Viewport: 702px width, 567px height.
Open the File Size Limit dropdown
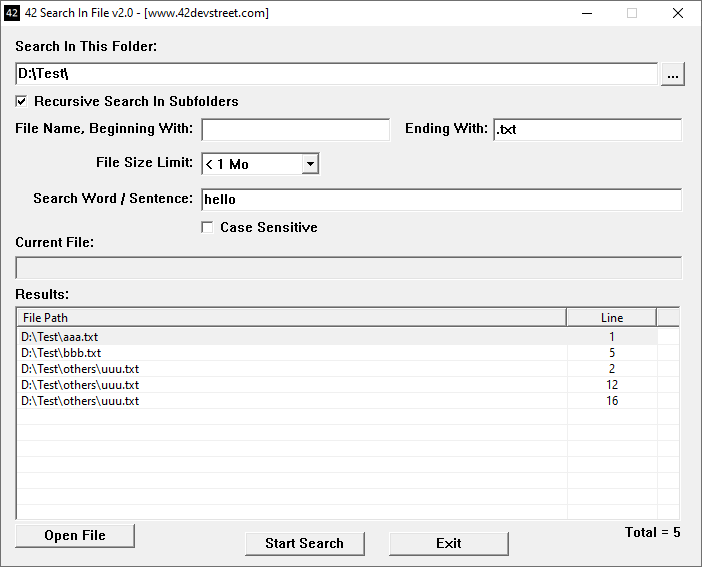[309, 164]
